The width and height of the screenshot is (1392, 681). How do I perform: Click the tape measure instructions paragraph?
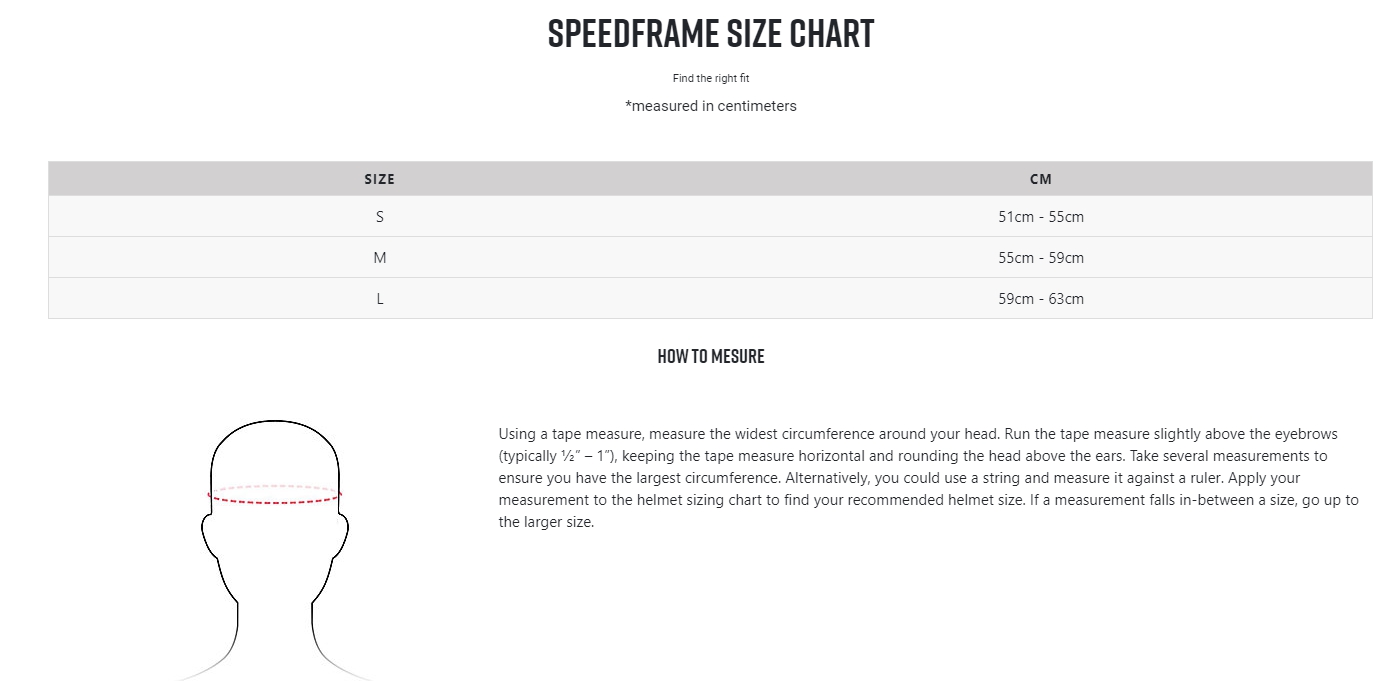click(930, 478)
